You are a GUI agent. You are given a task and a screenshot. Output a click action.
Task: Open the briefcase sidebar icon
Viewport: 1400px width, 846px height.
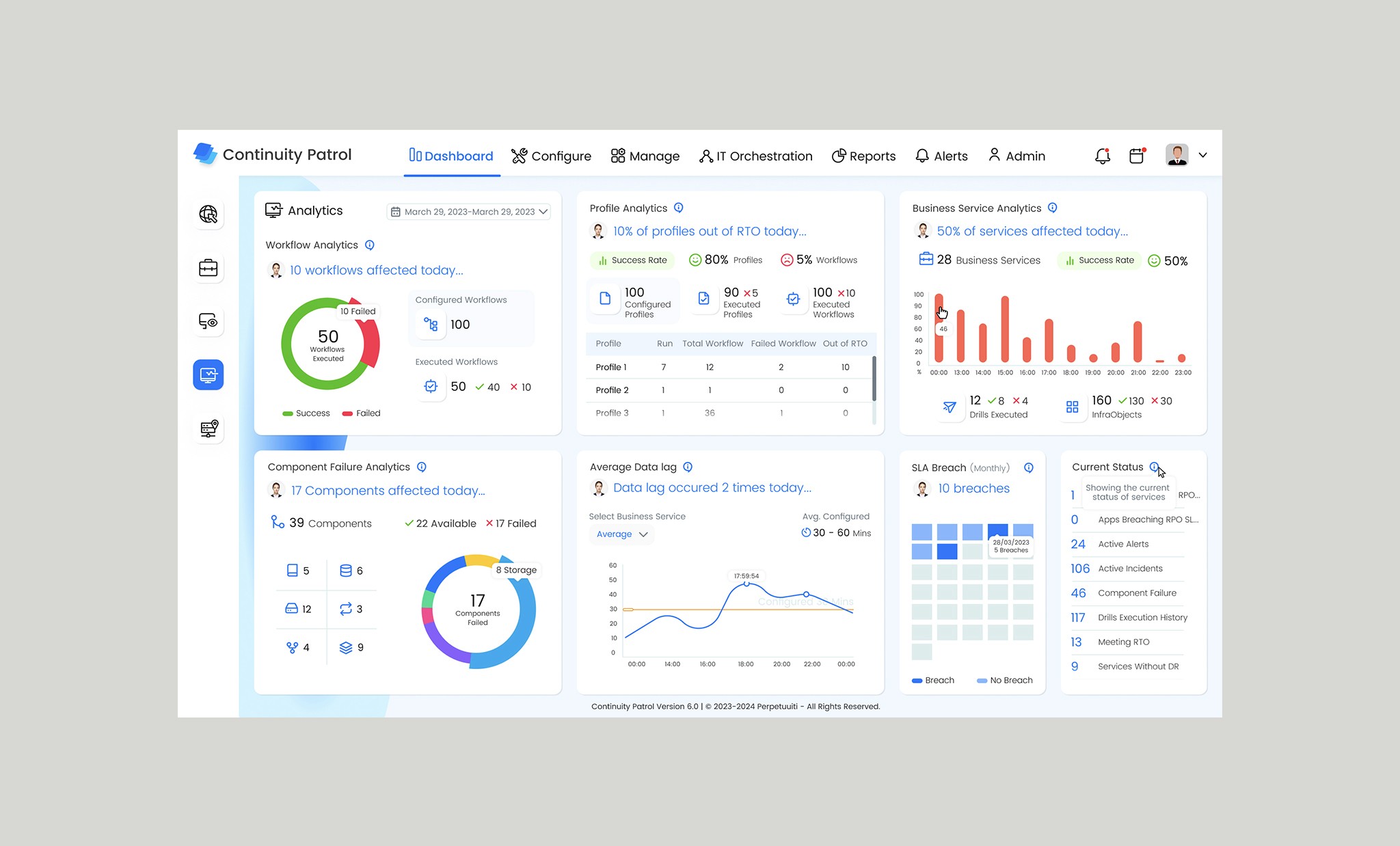[208, 268]
